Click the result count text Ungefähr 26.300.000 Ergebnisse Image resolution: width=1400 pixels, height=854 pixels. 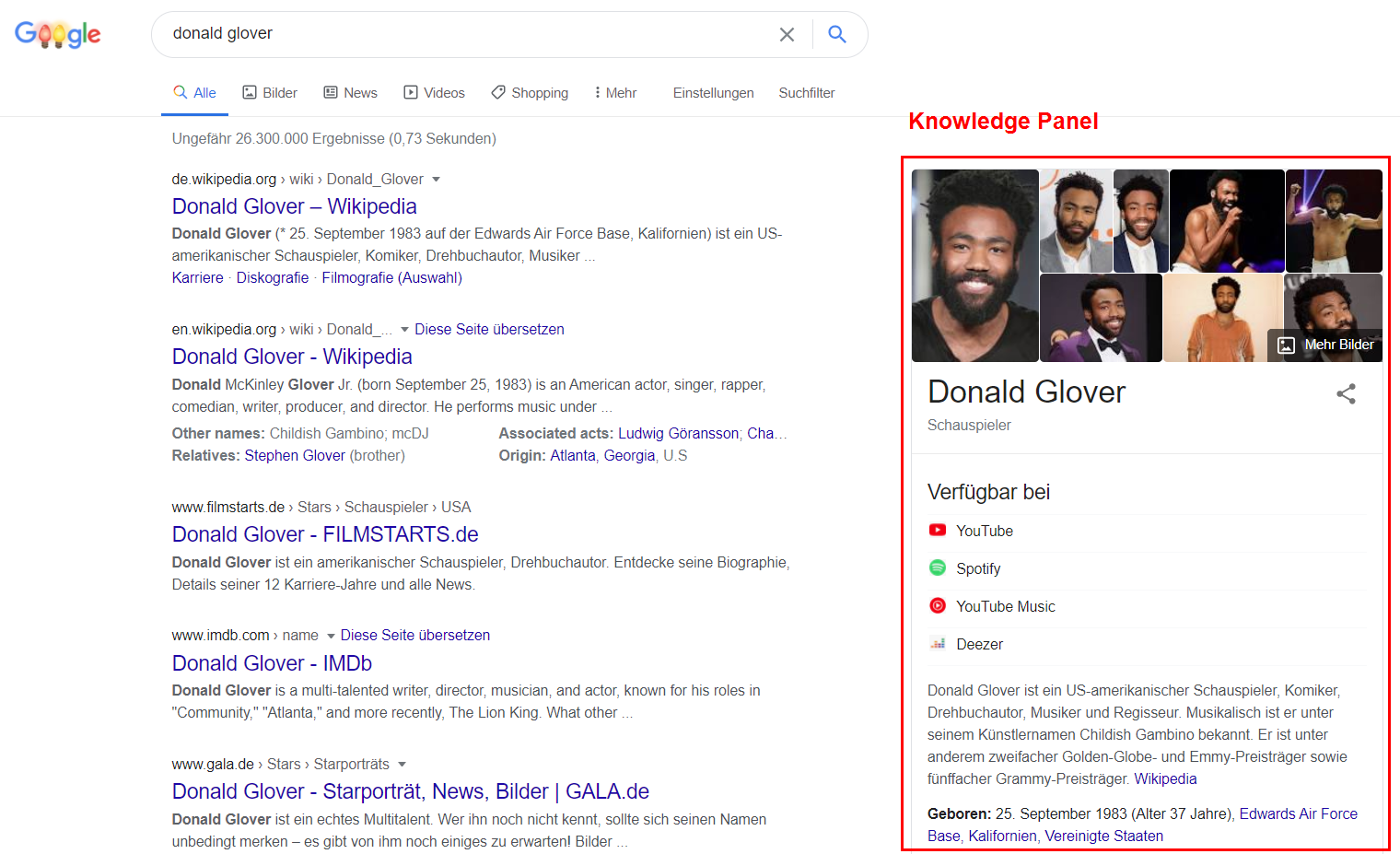(x=278, y=138)
